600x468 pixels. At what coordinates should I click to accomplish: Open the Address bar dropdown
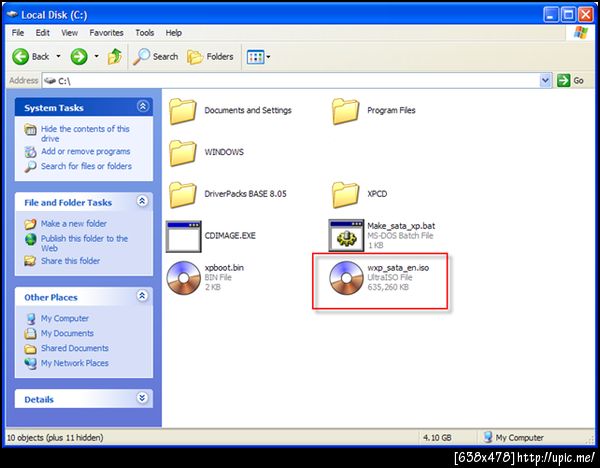pyautogui.click(x=545, y=80)
